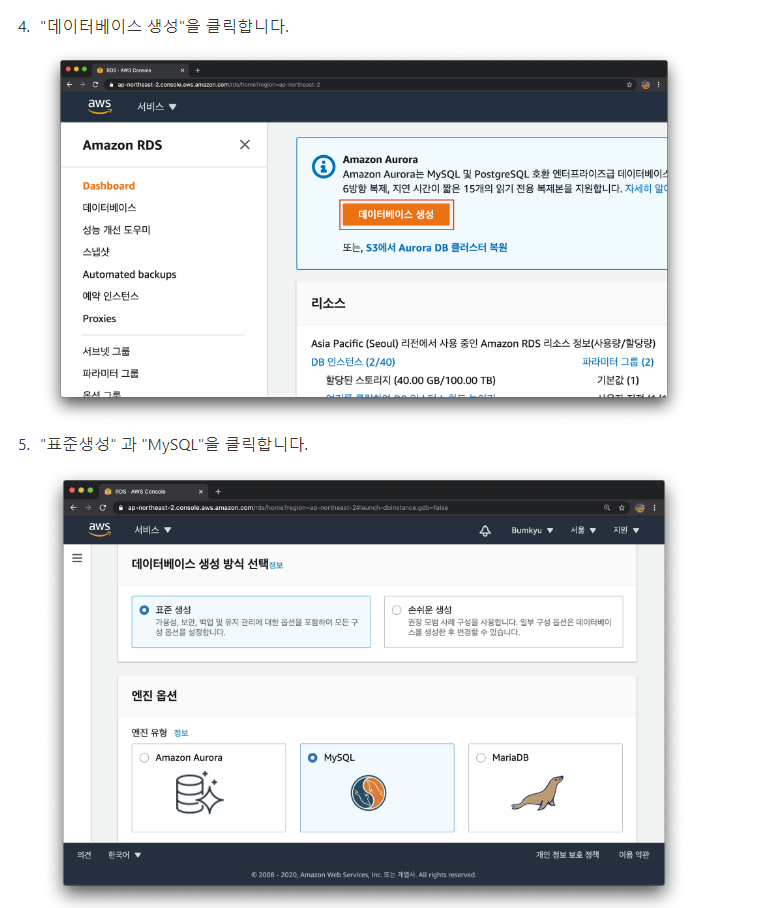Open 예약 인스턴스 in the sidebar
Image resolution: width=783 pixels, height=908 pixels.
click(x=111, y=296)
